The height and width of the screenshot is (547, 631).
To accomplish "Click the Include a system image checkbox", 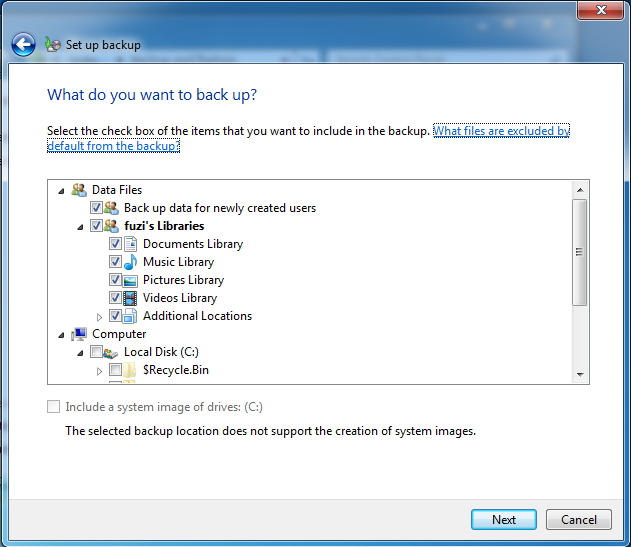I will click(53, 407).
